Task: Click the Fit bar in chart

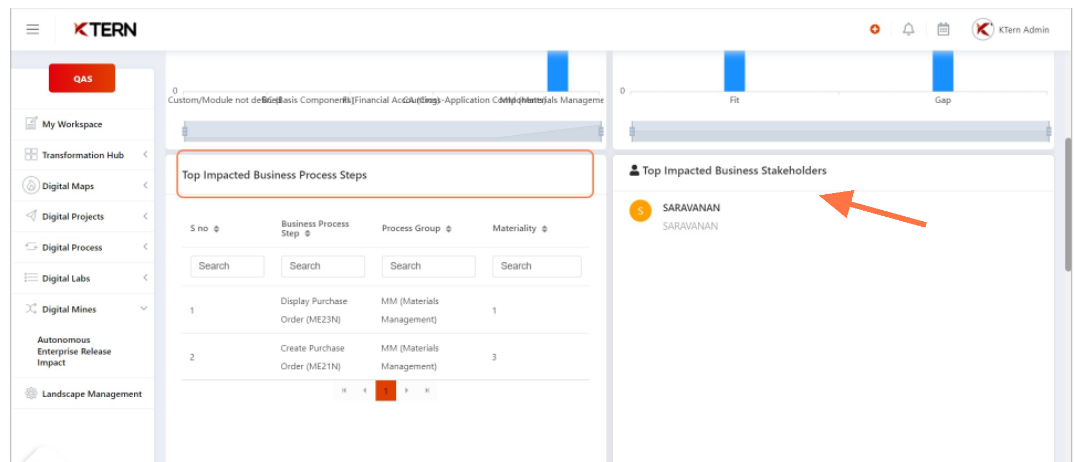Action: click(734, 71)
